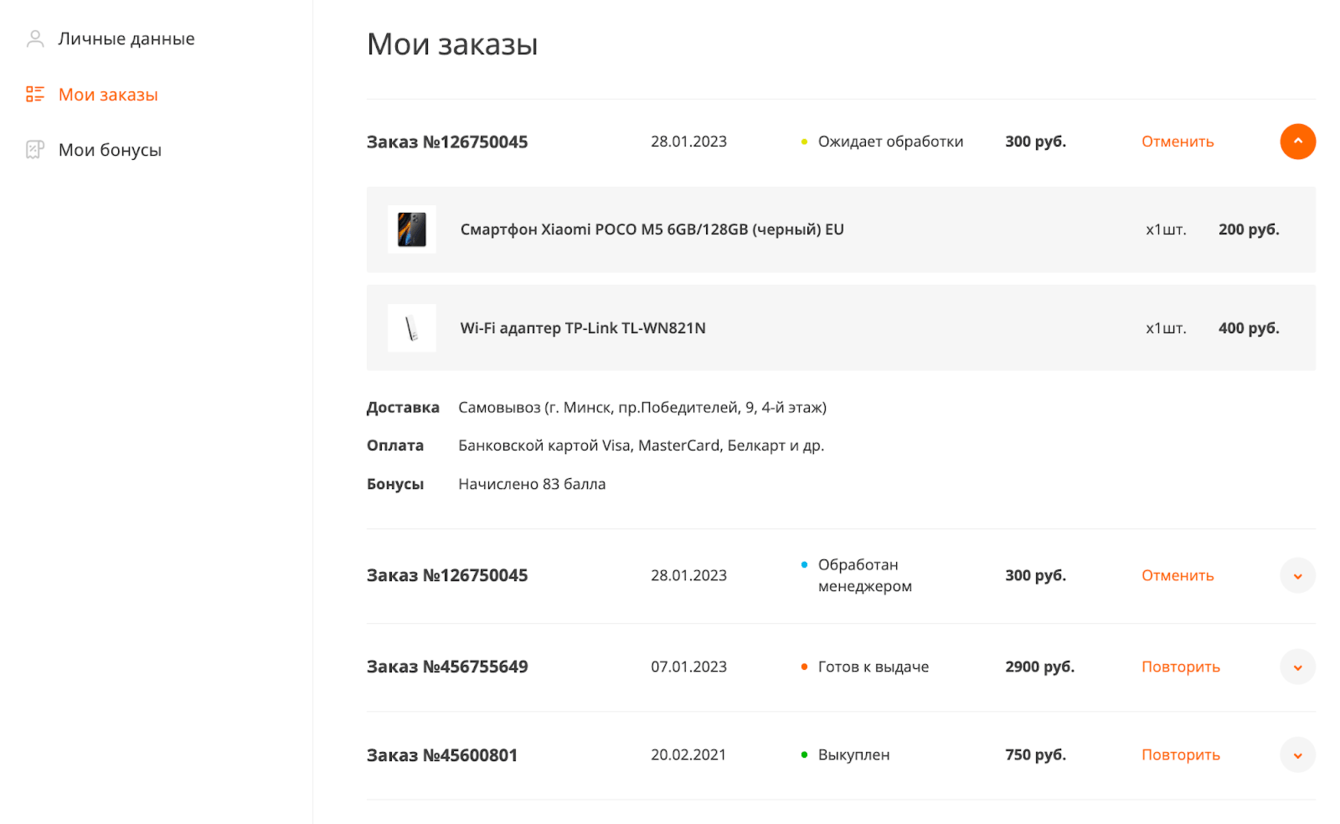The image size is (1340, 824).
Task: Click the list icon beside Мои заказы
Action: pyautogui.click(x=35, y=94)
